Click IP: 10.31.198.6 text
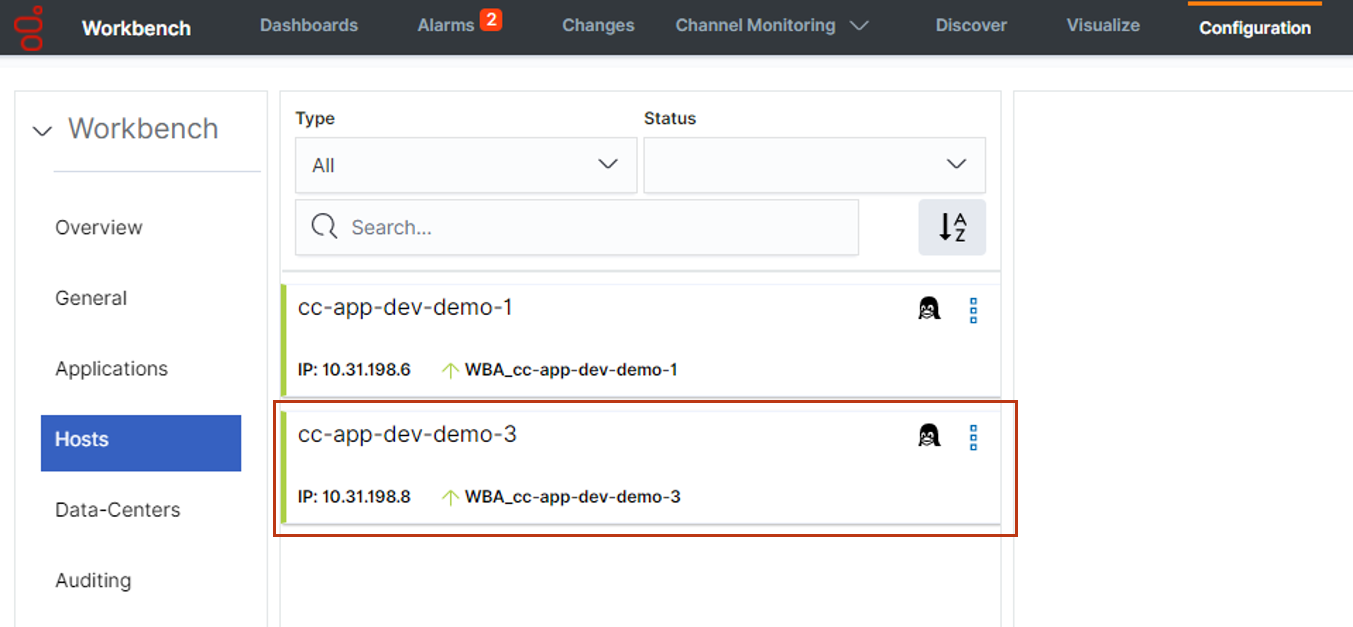Image resolution: width=1353 pixels, height=627 pixels. [x=354, y=370]
